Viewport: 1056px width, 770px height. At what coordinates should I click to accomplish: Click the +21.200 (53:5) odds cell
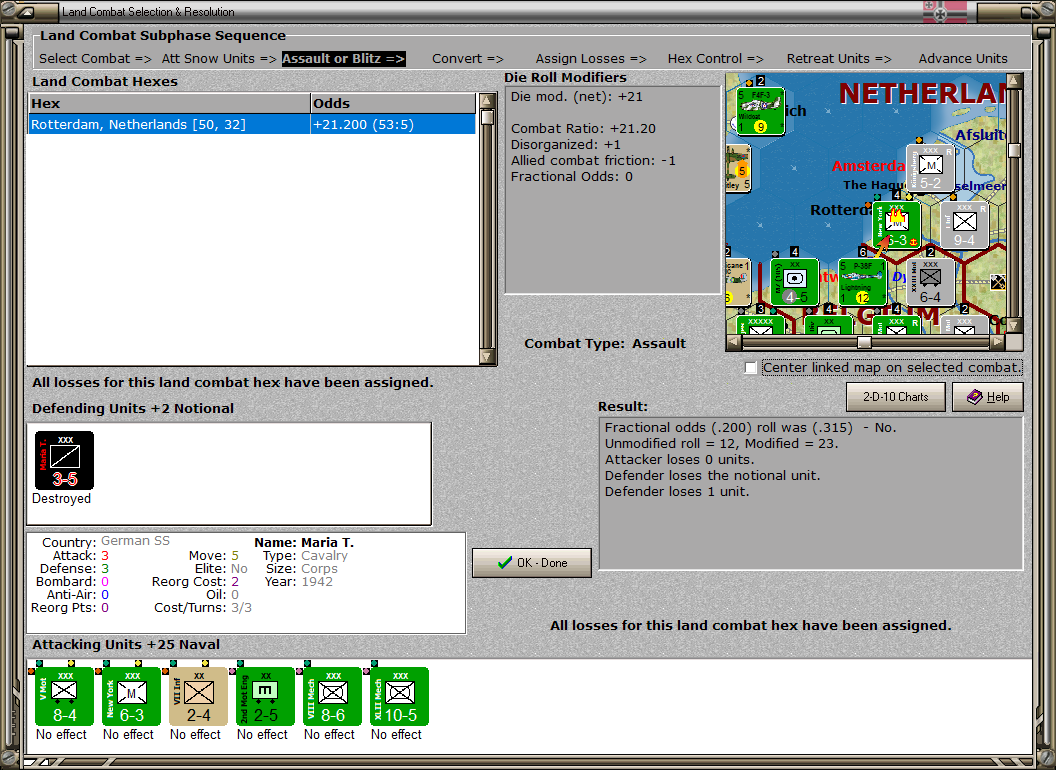(393, 125)
